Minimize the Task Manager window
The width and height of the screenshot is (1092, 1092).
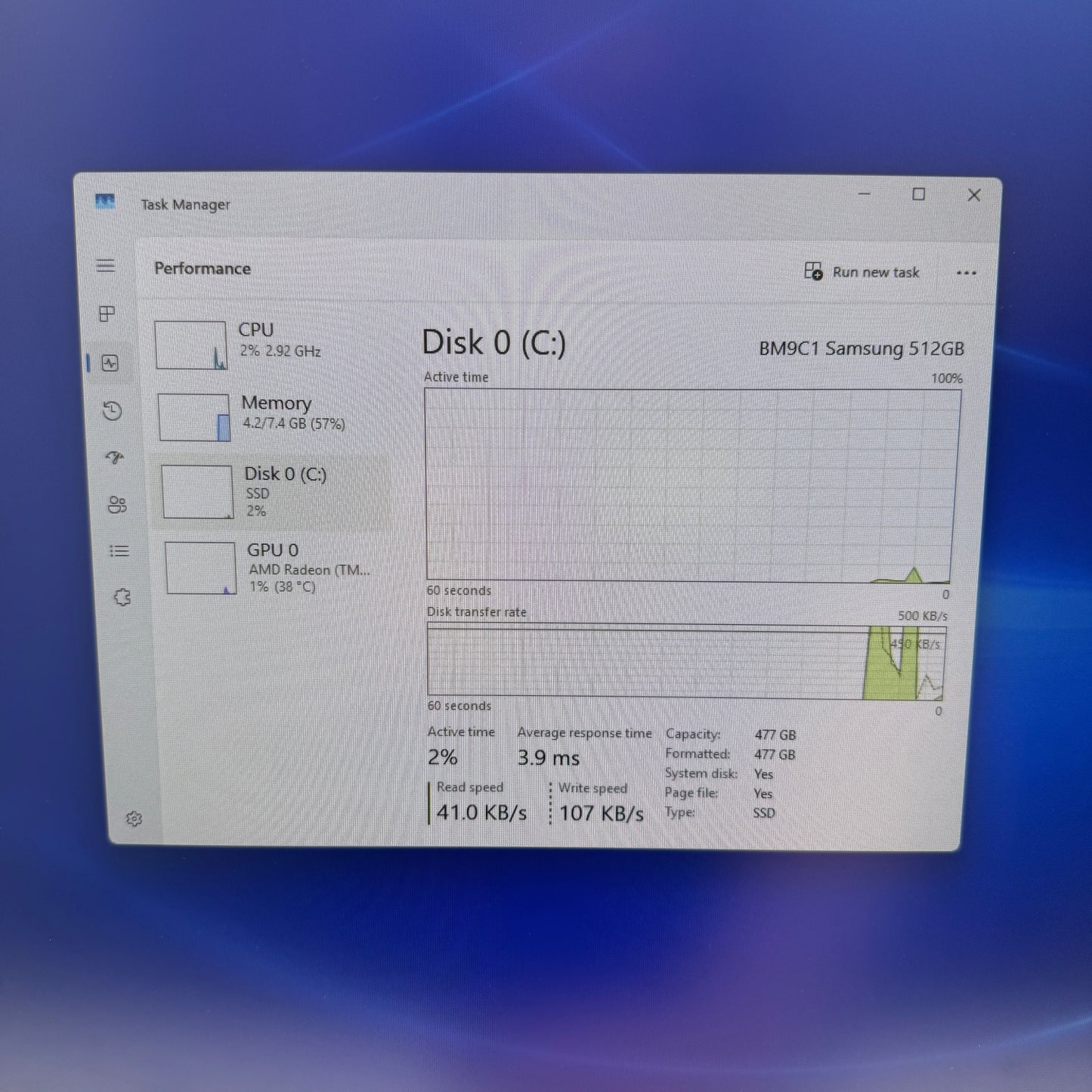[865, 193]
